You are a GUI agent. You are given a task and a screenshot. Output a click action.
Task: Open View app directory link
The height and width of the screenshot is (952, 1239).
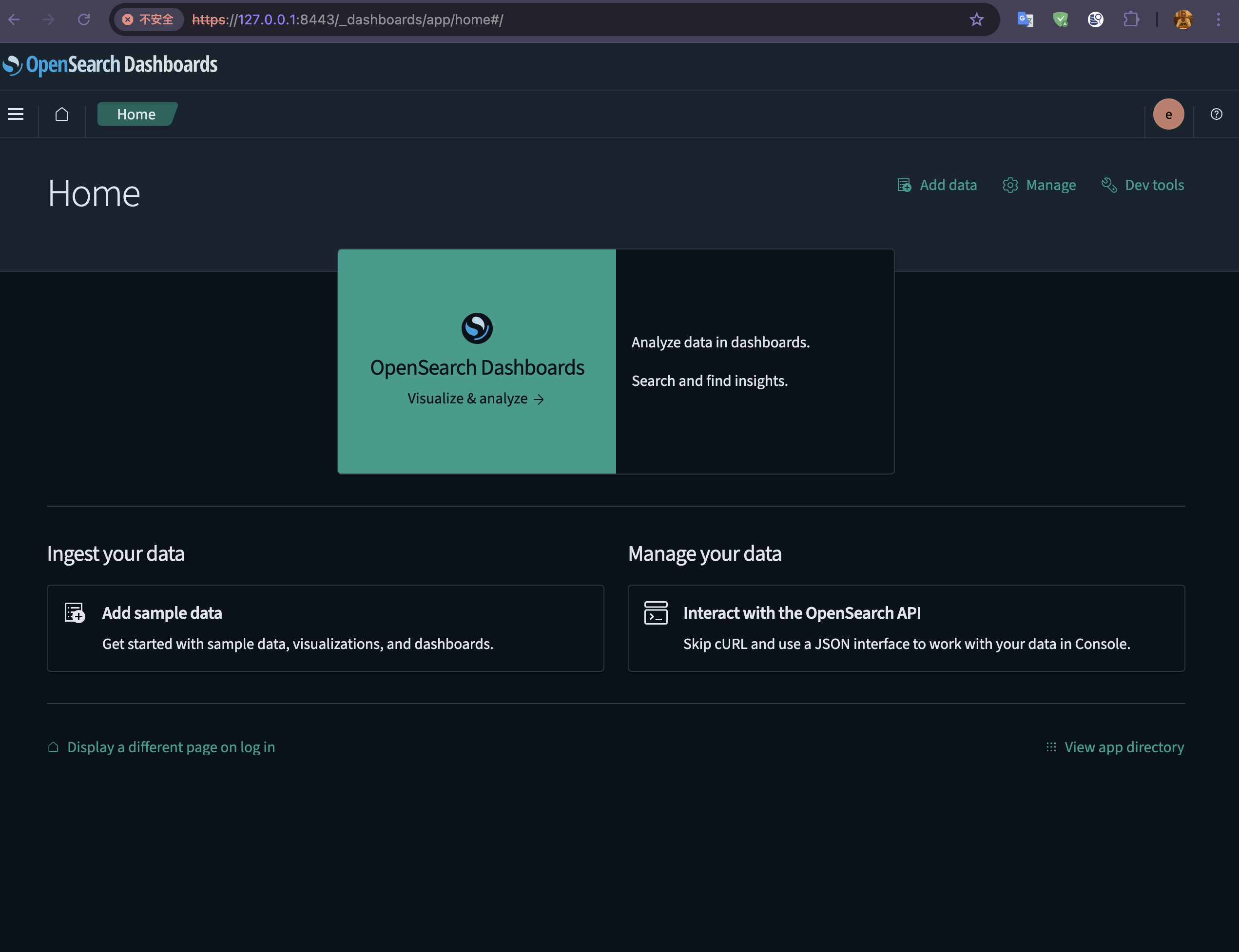[x=1115, y=747]
